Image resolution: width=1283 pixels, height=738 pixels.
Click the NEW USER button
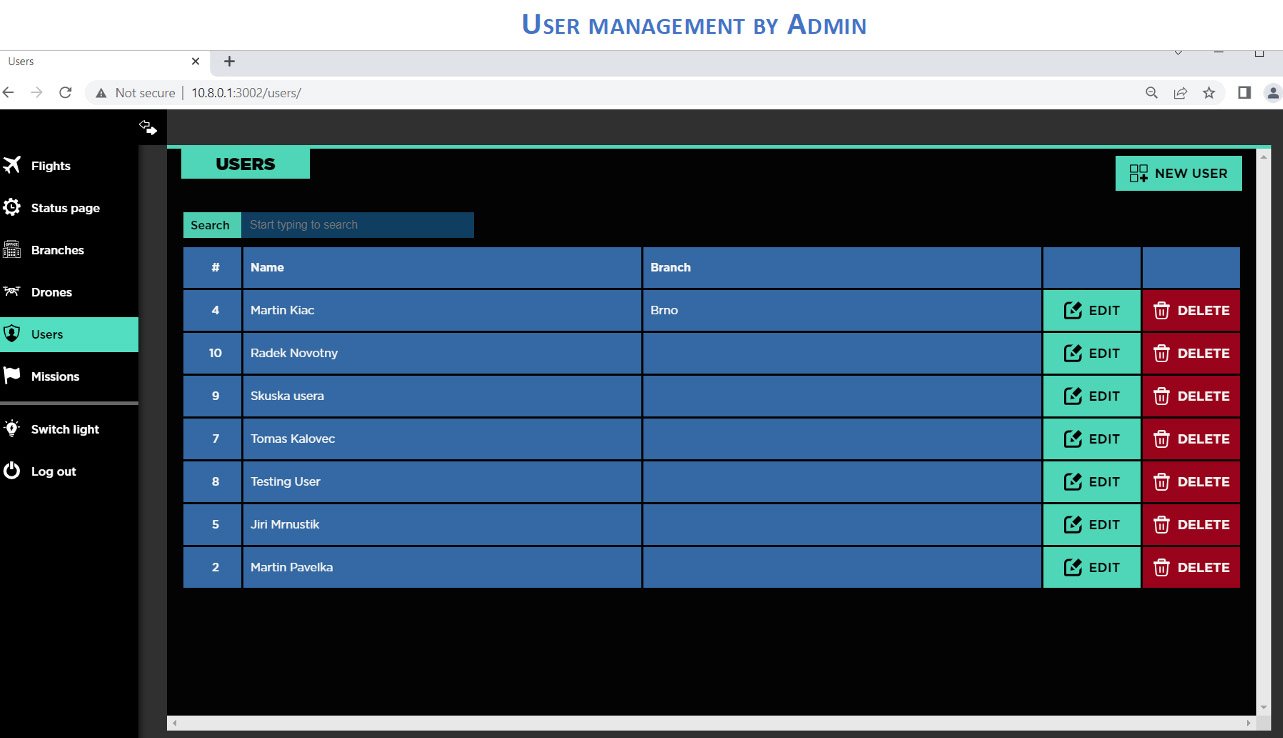1178,173
